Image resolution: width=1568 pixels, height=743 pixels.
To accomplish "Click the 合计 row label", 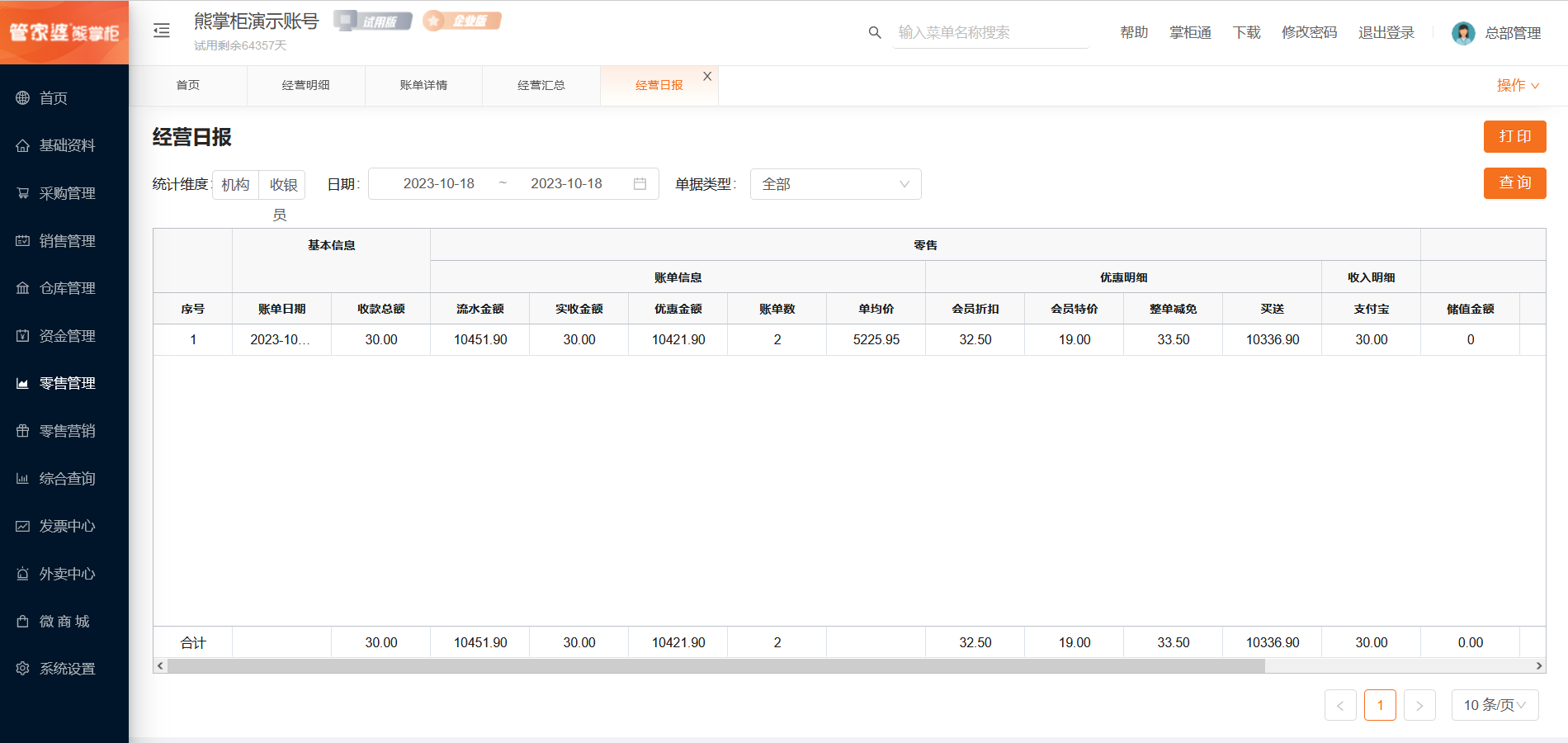I will 193,642.
